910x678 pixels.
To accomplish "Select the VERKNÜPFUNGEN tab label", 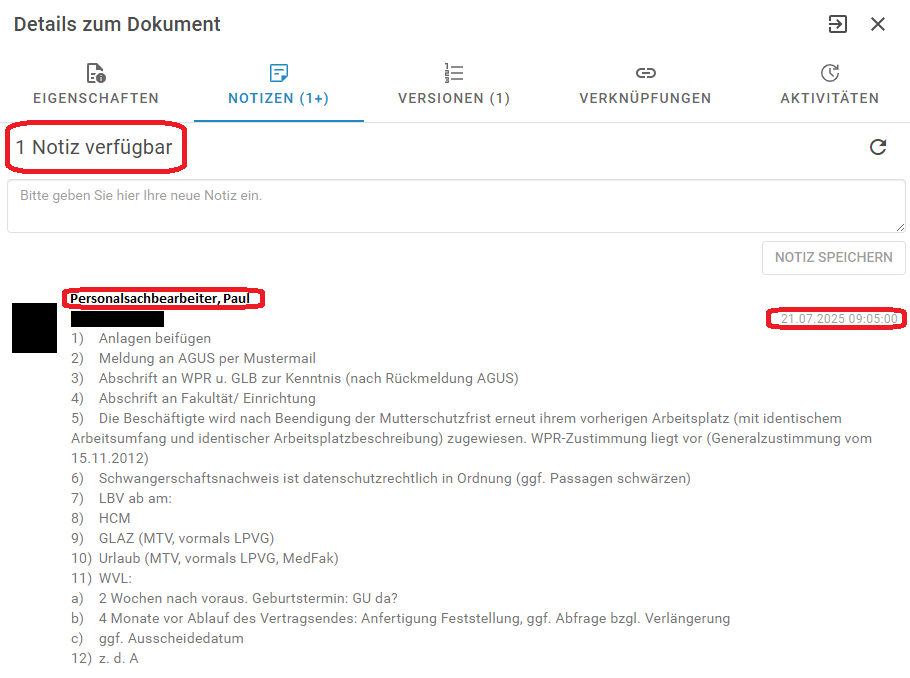I will pos(645,98).
